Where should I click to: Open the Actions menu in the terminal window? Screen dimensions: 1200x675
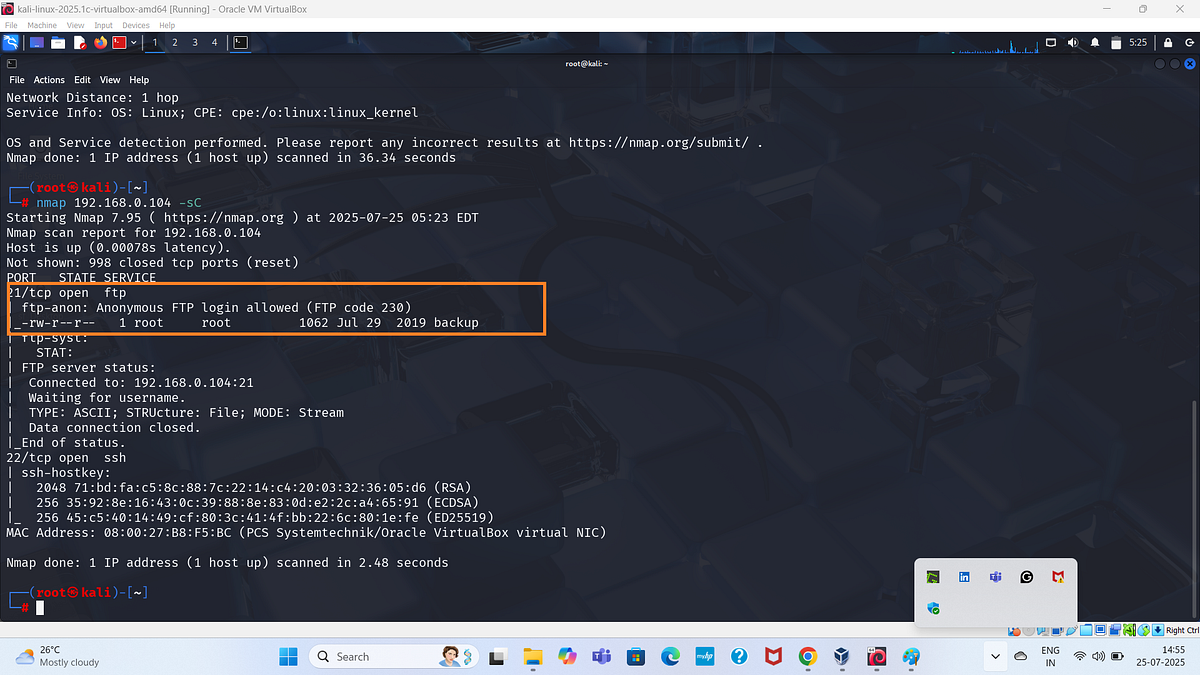click(49, 79)
